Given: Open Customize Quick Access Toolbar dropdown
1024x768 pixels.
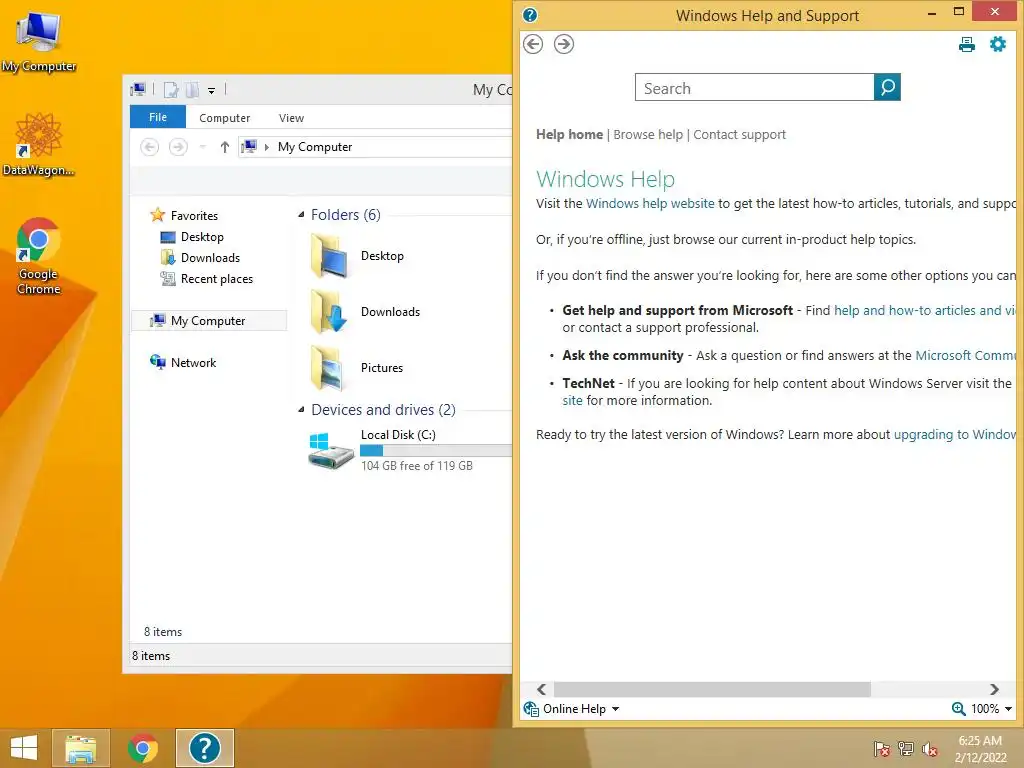Looking at the screenshot, I should pos(212,91).
